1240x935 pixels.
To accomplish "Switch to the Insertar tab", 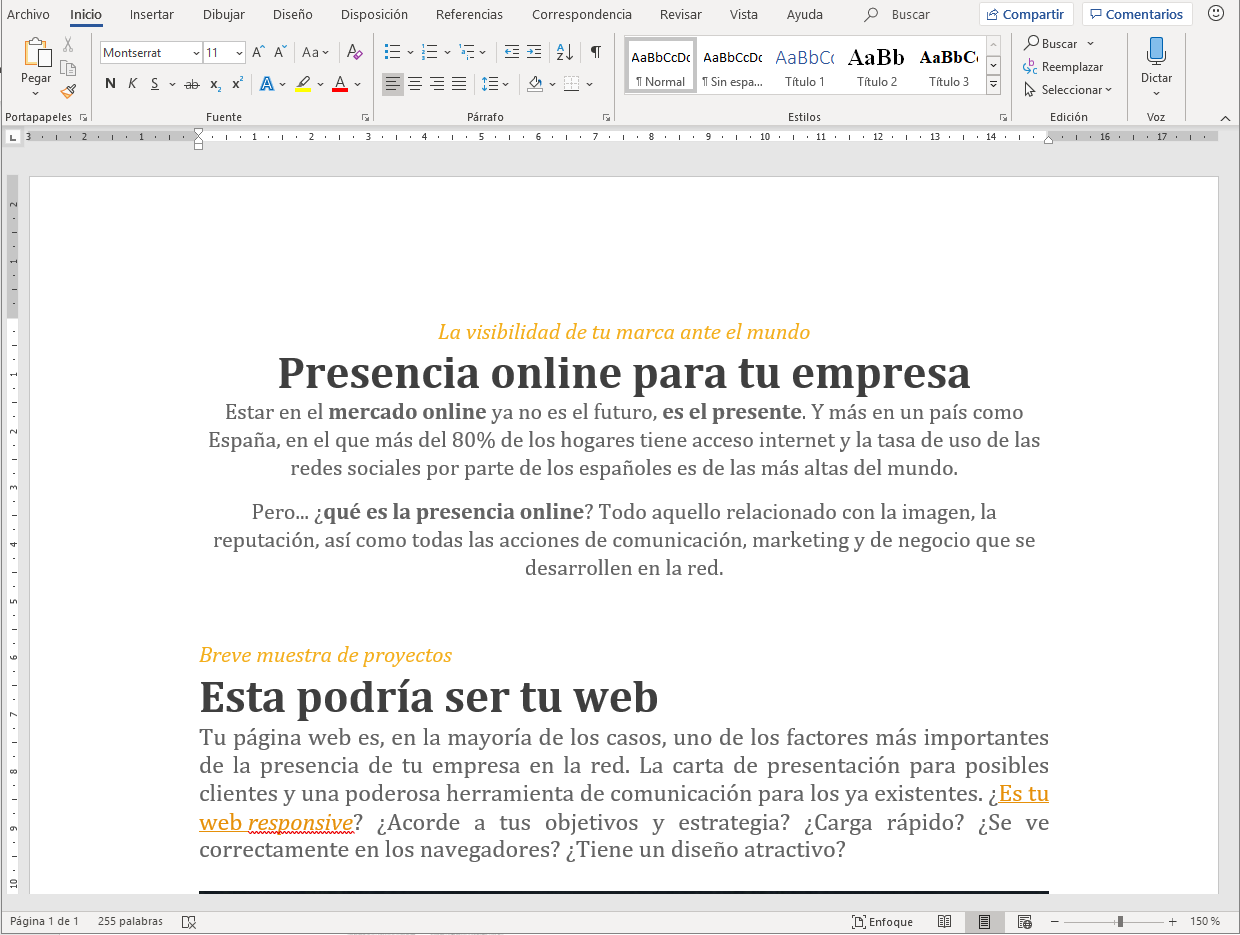I will pyautogui.click(x=152, y=14).
